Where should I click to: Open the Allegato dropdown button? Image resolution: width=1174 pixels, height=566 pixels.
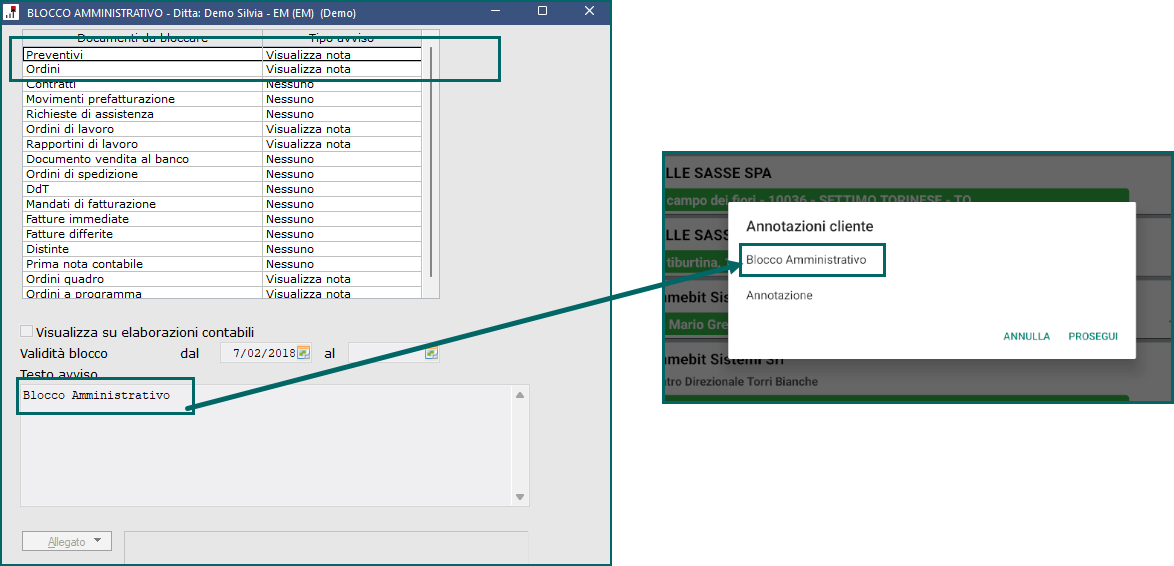point(67,541)
